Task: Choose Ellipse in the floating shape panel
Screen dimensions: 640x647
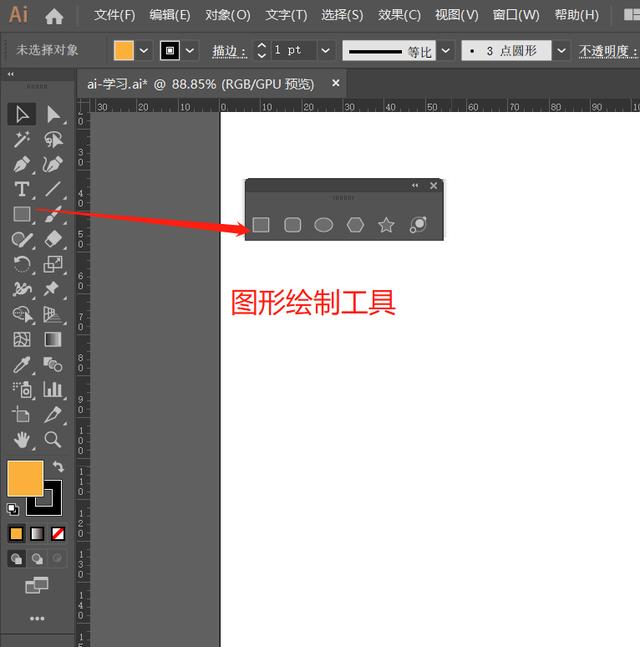Action: pos(324,225)
